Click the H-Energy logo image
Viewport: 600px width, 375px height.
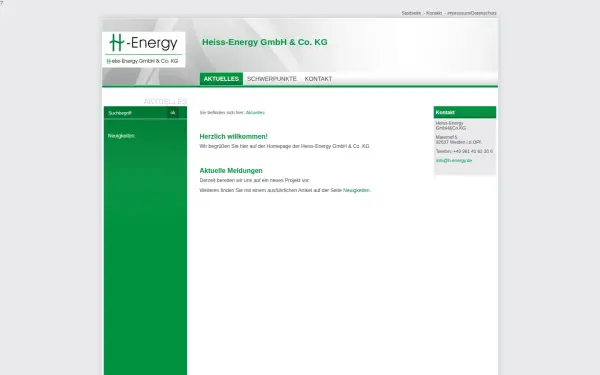coord(143,50)
